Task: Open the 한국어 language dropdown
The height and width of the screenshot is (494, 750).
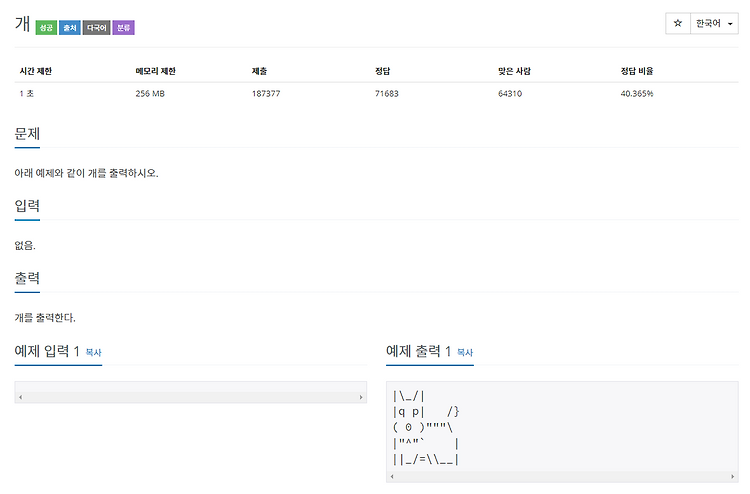Action: click(x=714, y=23)
